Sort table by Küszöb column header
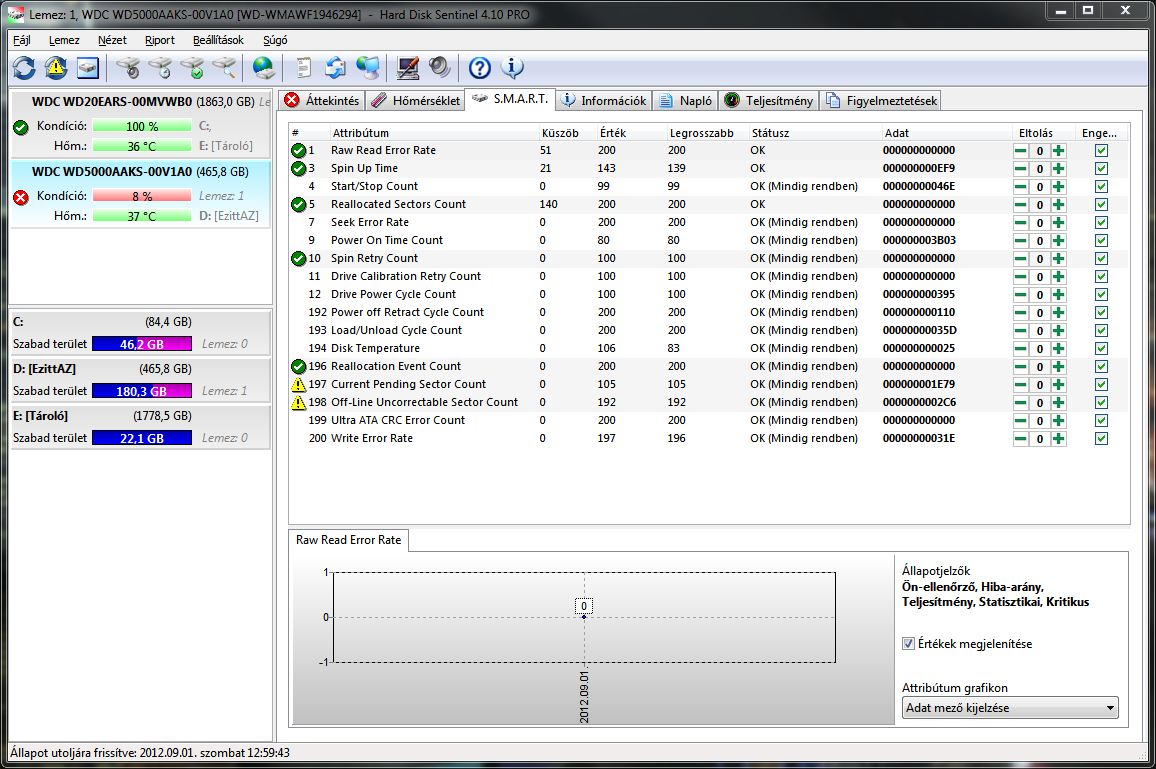The image size is (1156, 769). (560, 133)
